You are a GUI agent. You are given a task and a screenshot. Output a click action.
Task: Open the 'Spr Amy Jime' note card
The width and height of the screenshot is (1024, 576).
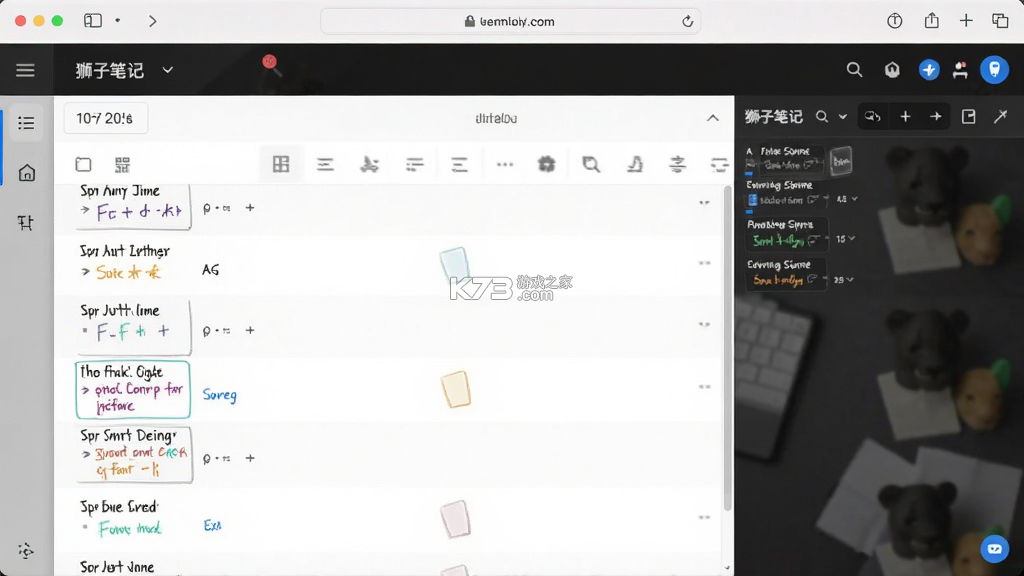coord(133,206)
